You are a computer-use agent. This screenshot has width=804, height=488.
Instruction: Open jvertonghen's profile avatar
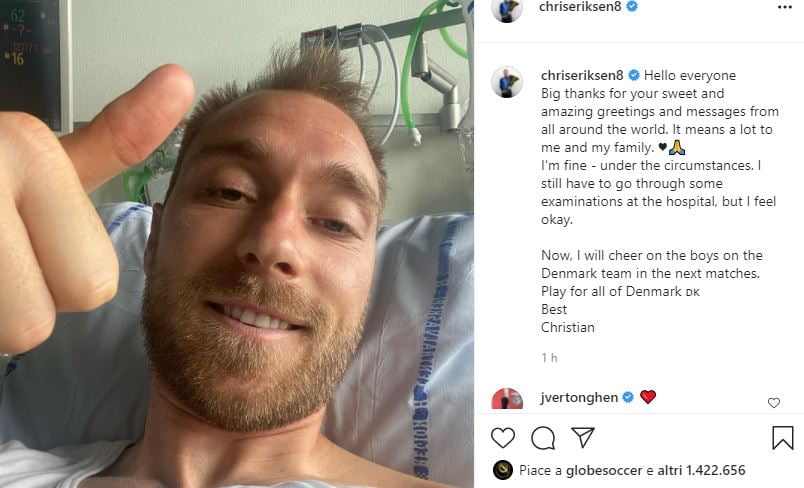507,399
